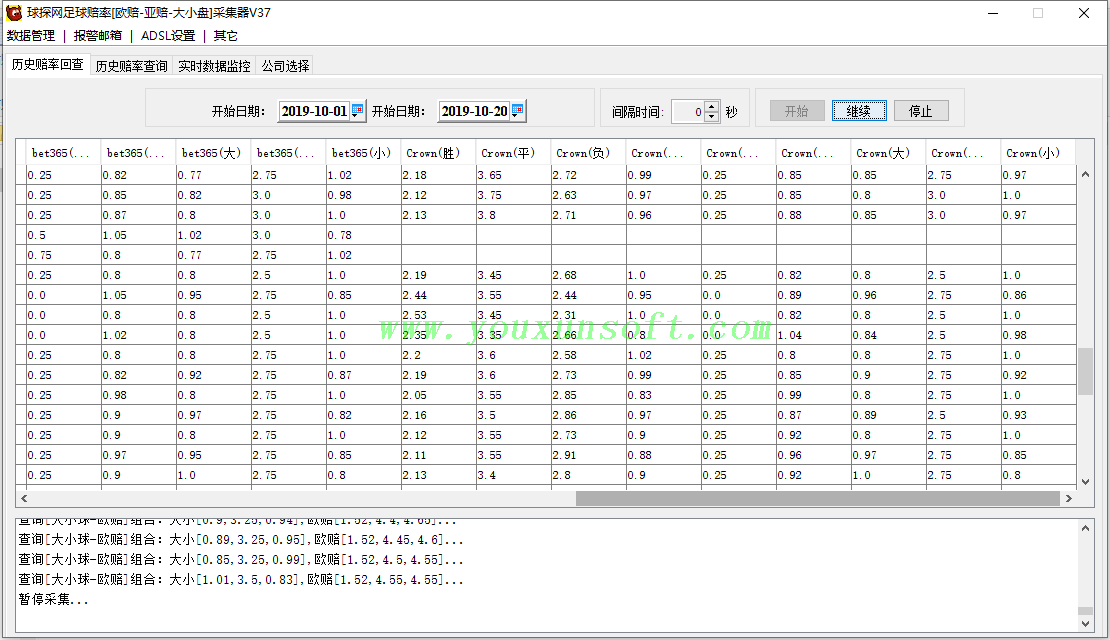1110x640 pixels.
Task: Select Crown(平) cell showing 3.4
Action: pyautogui.click(x=514, y=475)
